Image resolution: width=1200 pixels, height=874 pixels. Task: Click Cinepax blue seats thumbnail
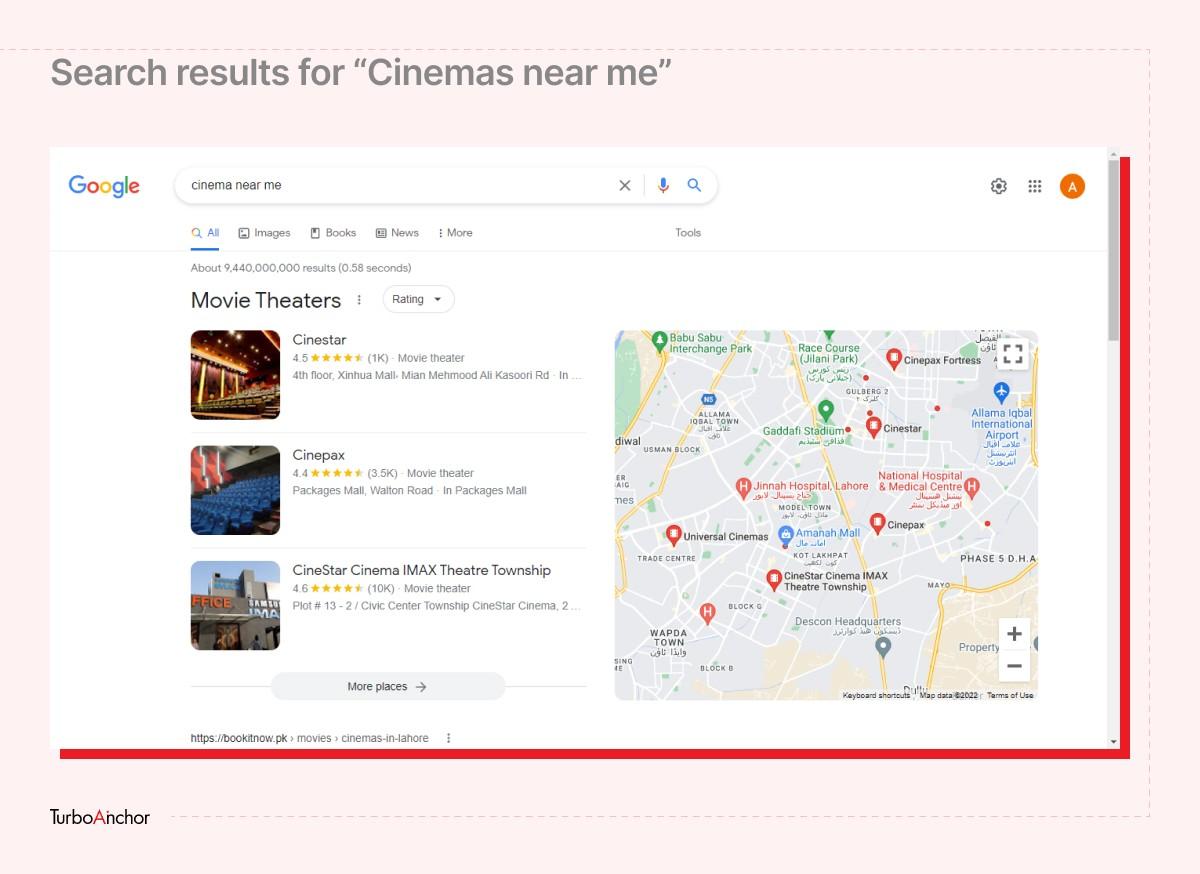235,490
